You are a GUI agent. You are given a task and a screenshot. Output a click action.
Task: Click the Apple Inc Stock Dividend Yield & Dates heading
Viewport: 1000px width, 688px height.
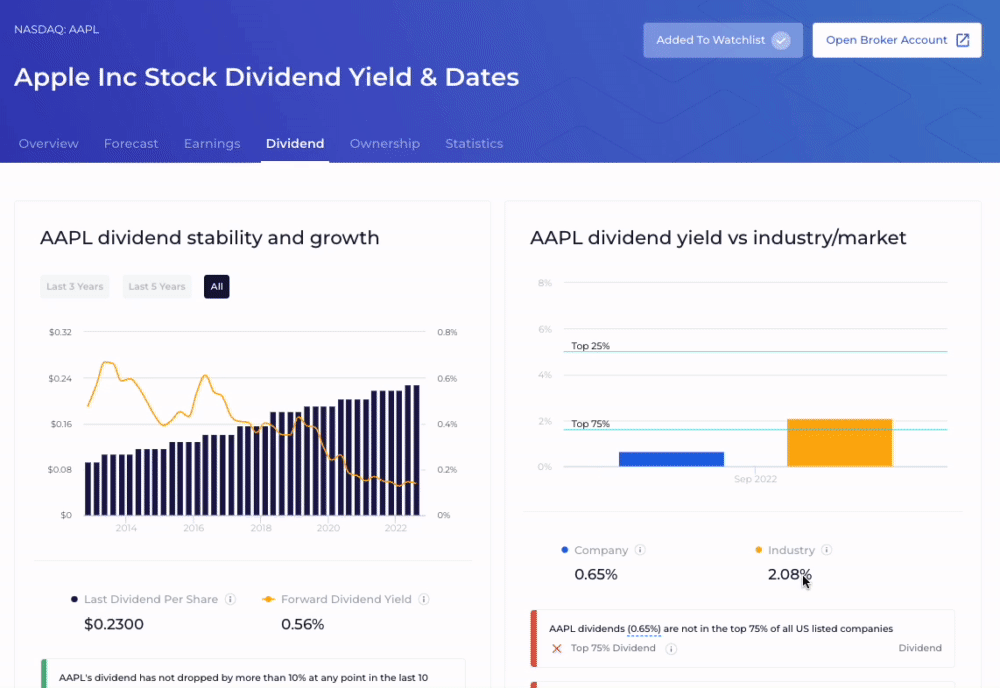pyautogui.click(x=267, y=77)
